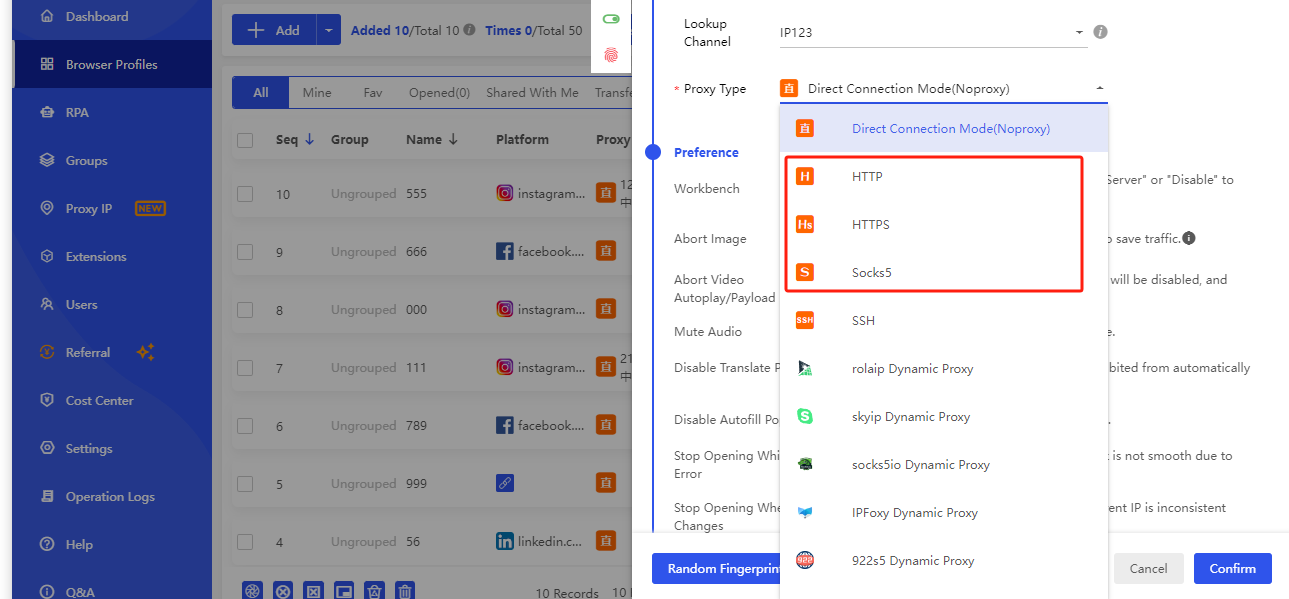Open the Users page
The height and width of the screenshot is (599, 1289).
81,305
